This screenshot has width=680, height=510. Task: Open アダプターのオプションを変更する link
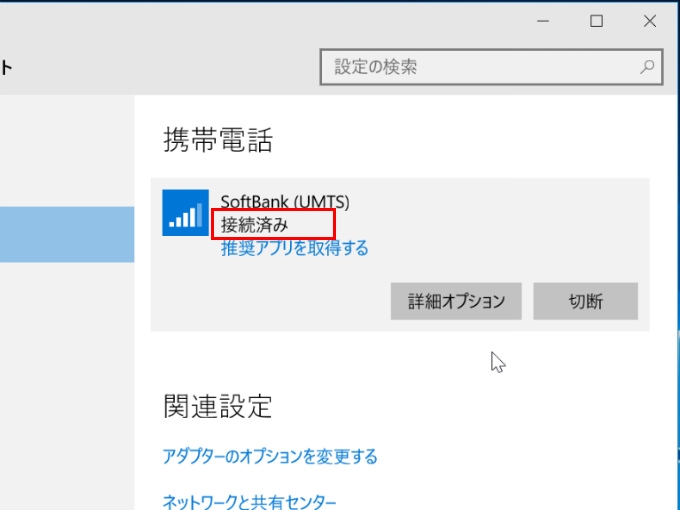(270, 456)
